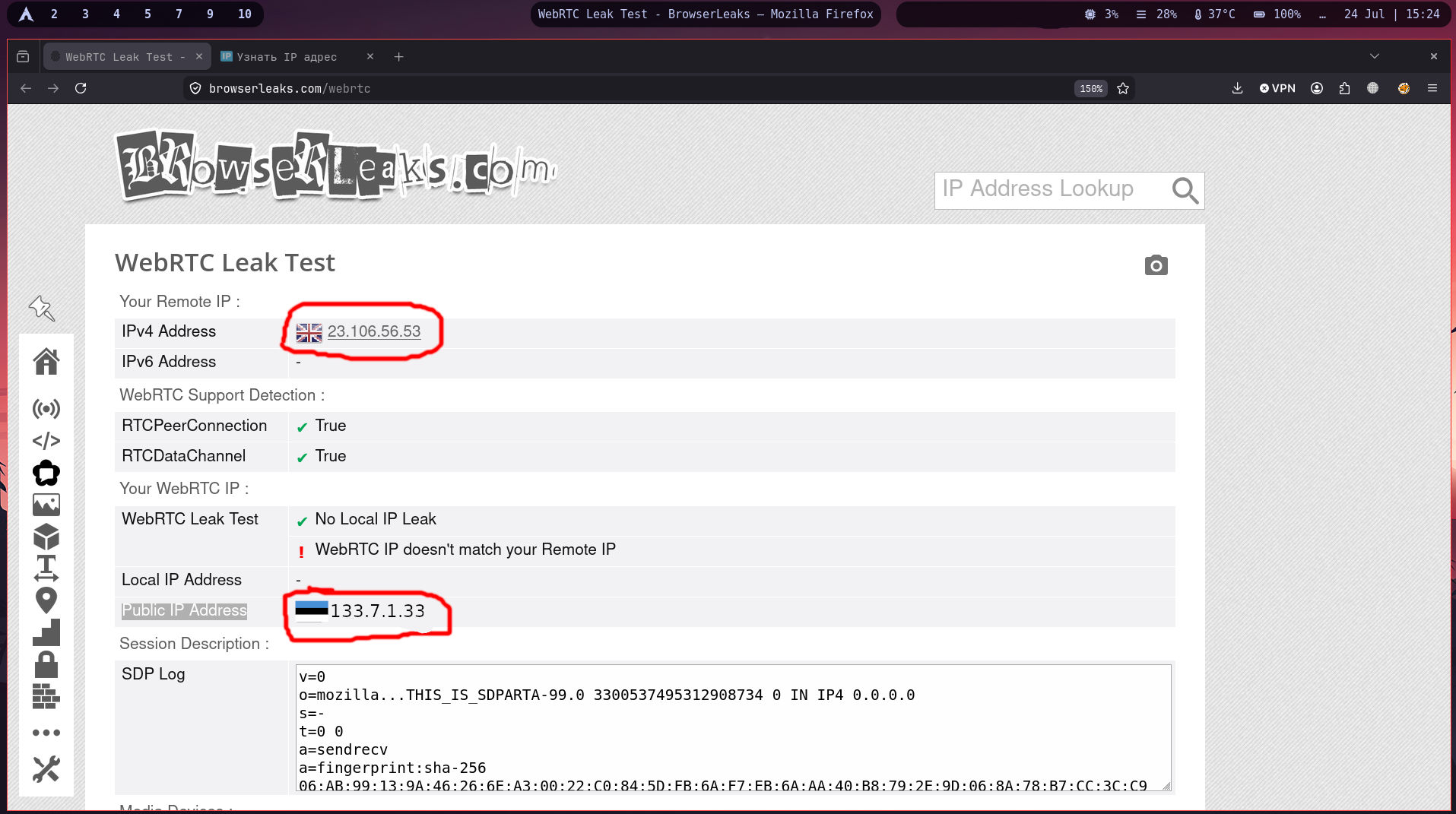
Task: Click the WebRTC Leak Test heading
Action: [x=225, y=263]
